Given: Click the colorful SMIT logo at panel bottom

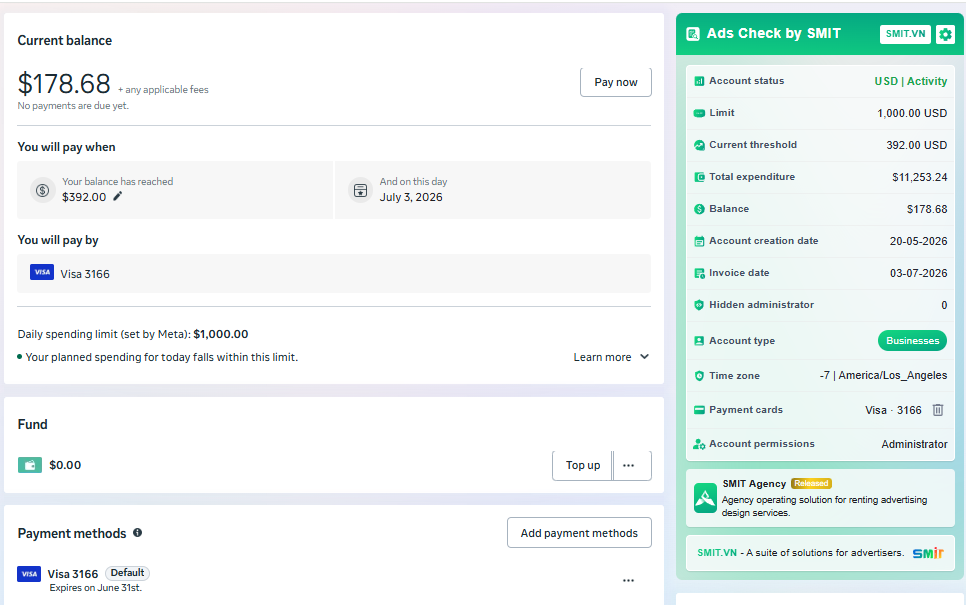Looking at the screenshot, I should click(928, 553).
